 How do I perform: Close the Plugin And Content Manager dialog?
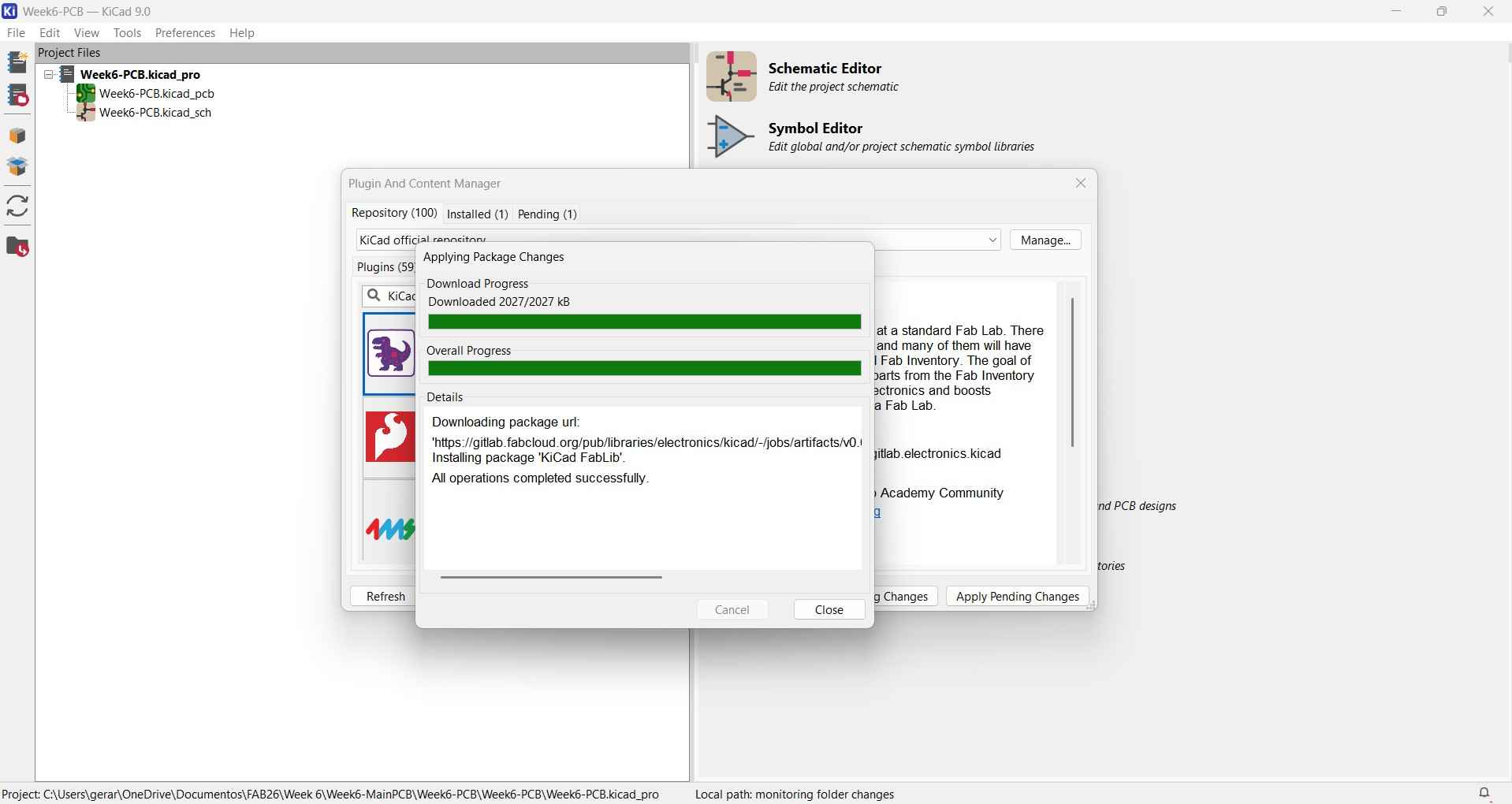point(1081,183)
